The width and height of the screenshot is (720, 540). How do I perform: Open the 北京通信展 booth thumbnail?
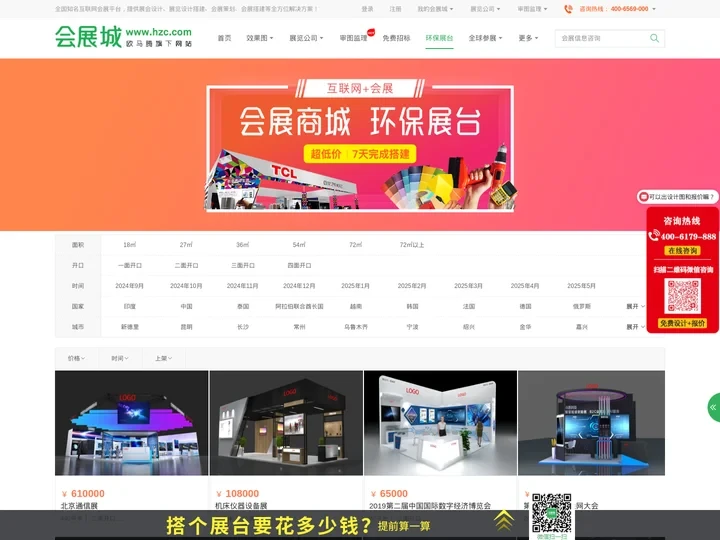point(131,423)
